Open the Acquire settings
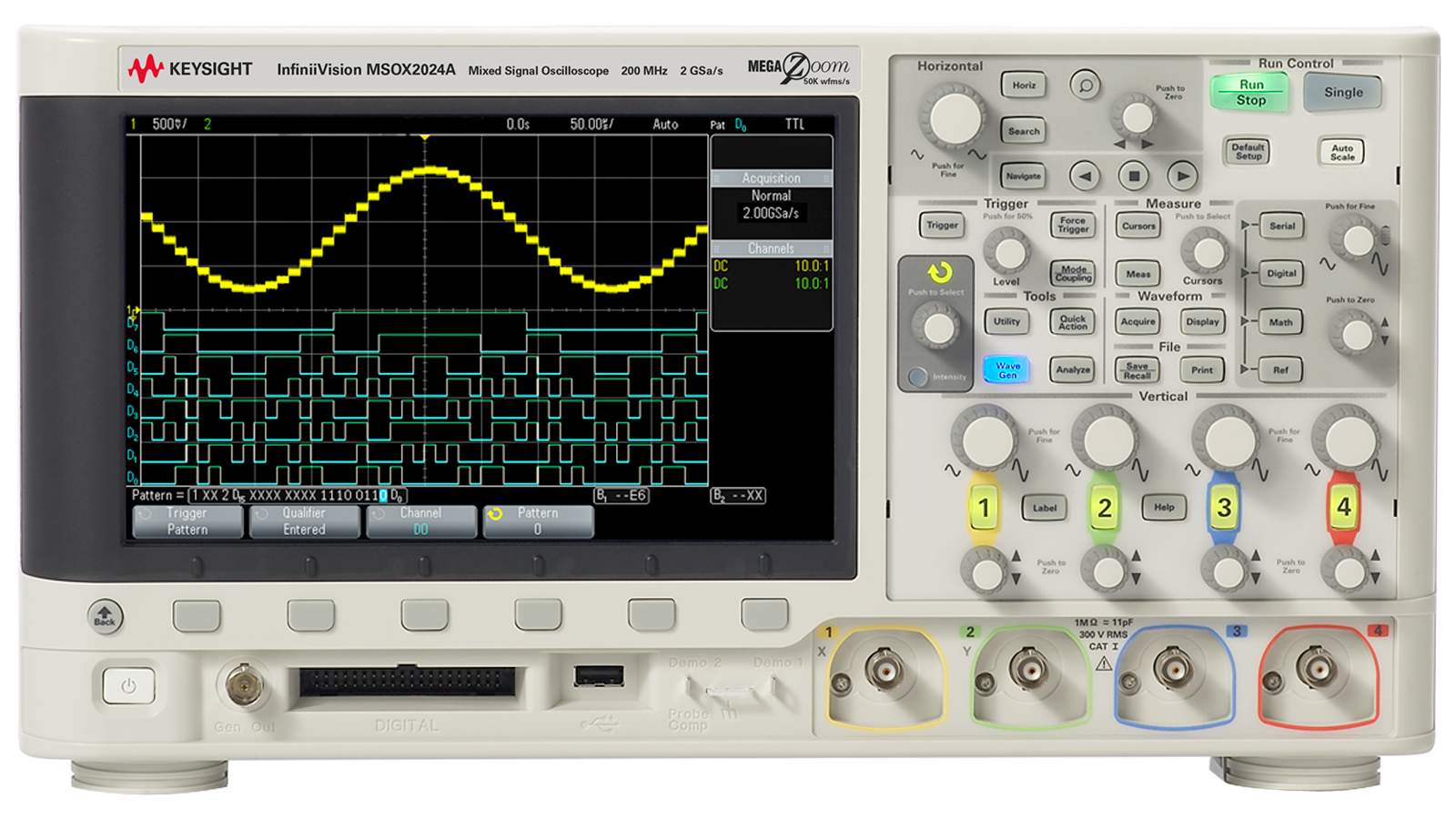Image resolution: width=1456 pixels, height=819 pixels. point(1137,322)
